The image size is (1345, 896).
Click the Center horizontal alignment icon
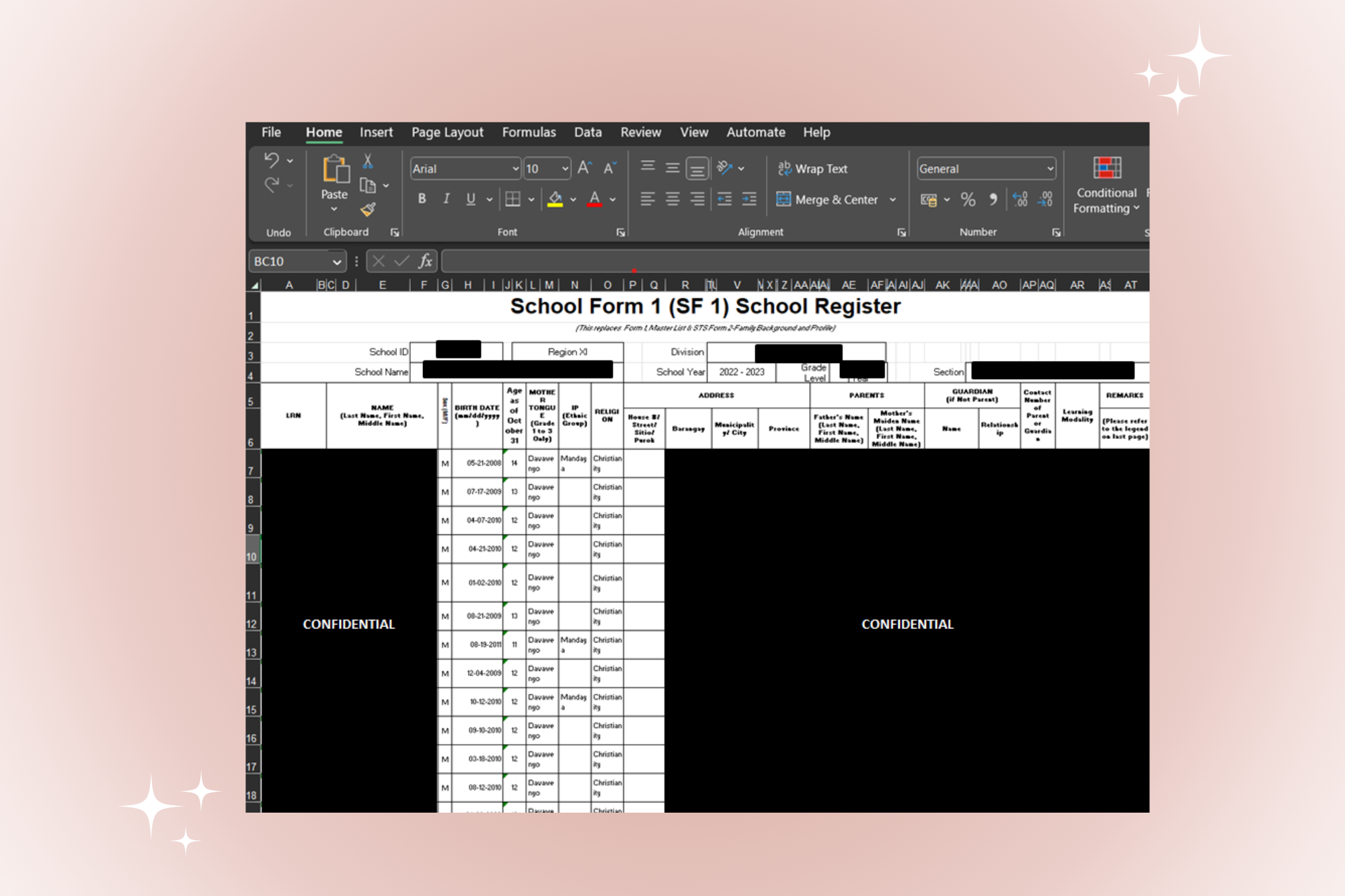click(x=672, y=199)
